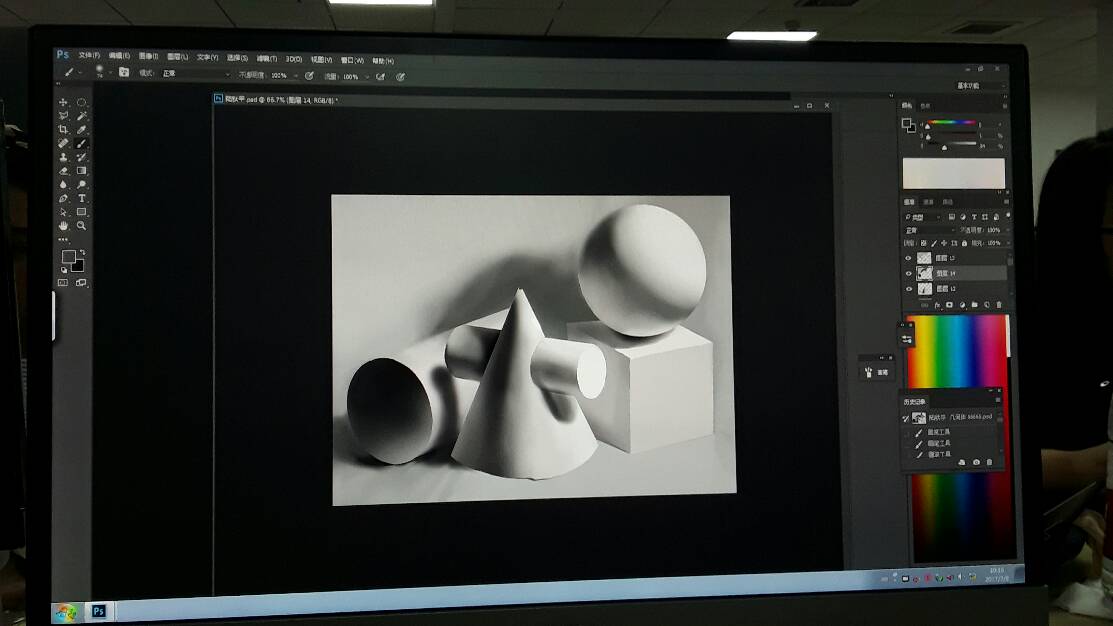Viewport: 1113px width, 626px height.
Task: Open workspace switcher 基本功能 dropdown
Action: click(981, 86)
